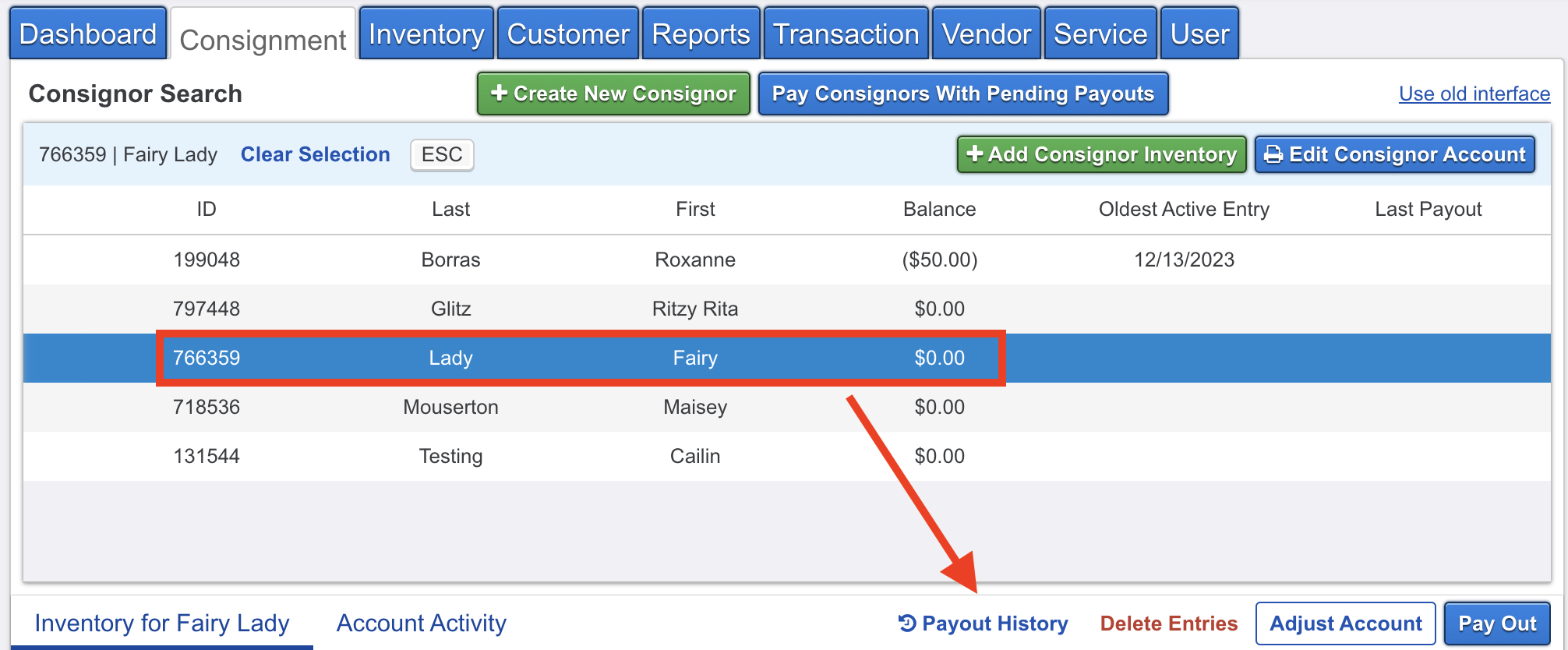Click the Adjust Account button
The image size is (1568, 650).
tap(1345, 624)
